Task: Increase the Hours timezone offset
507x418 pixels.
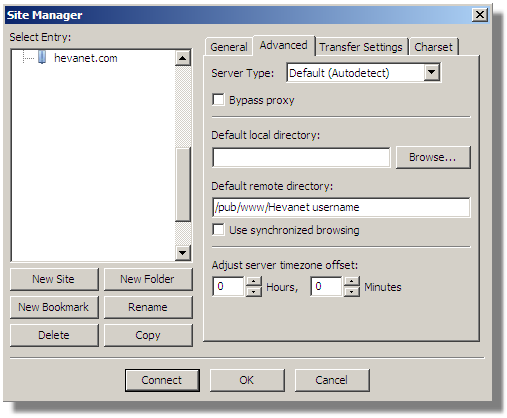Action: (254, 282)
